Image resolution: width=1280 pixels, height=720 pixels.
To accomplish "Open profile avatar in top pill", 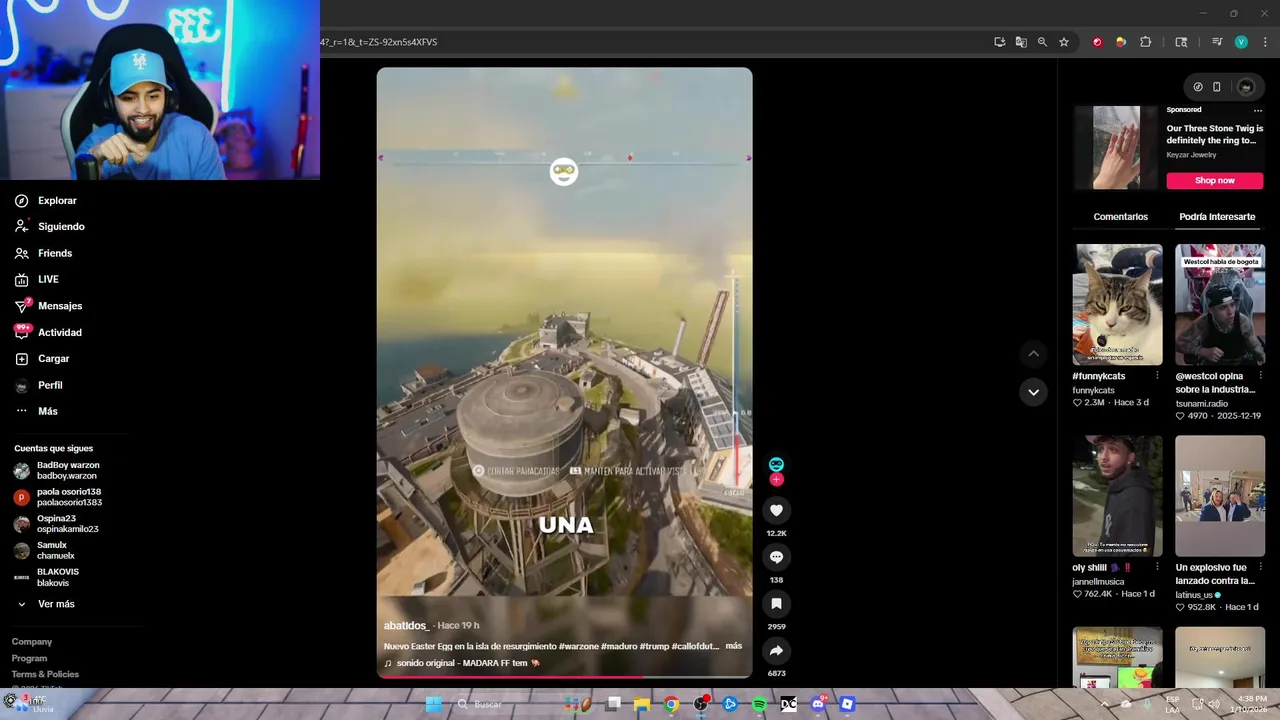I will point(1245,87).
